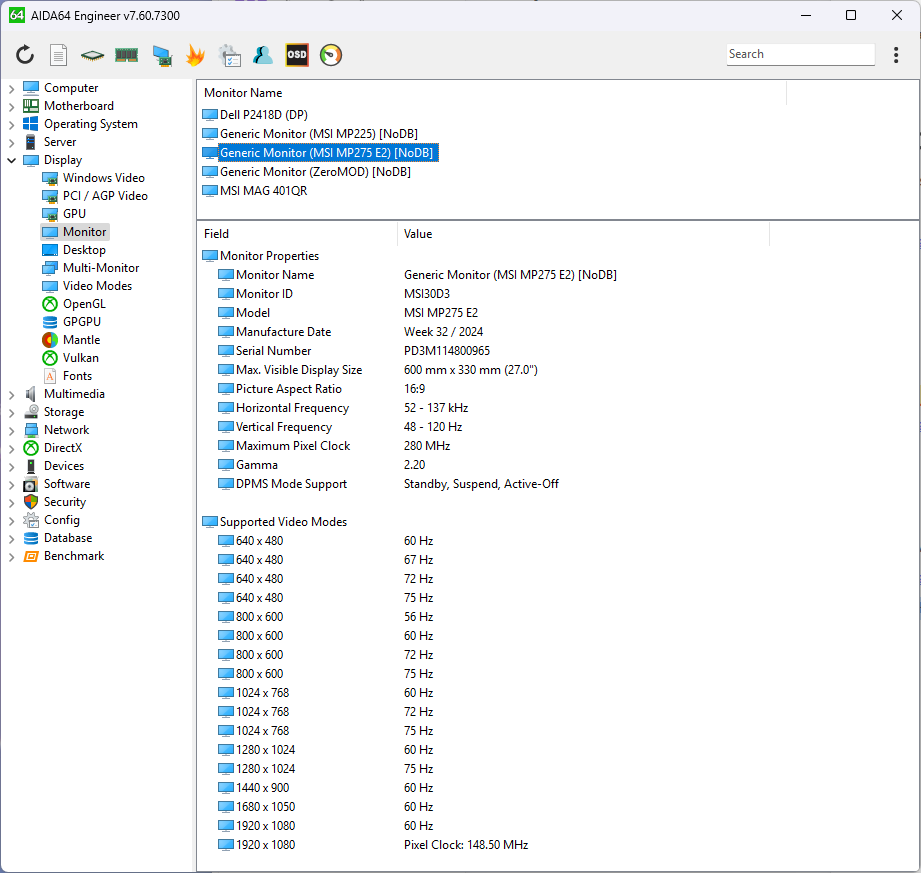Expand the Operating System node

click(x=11, y=125)
